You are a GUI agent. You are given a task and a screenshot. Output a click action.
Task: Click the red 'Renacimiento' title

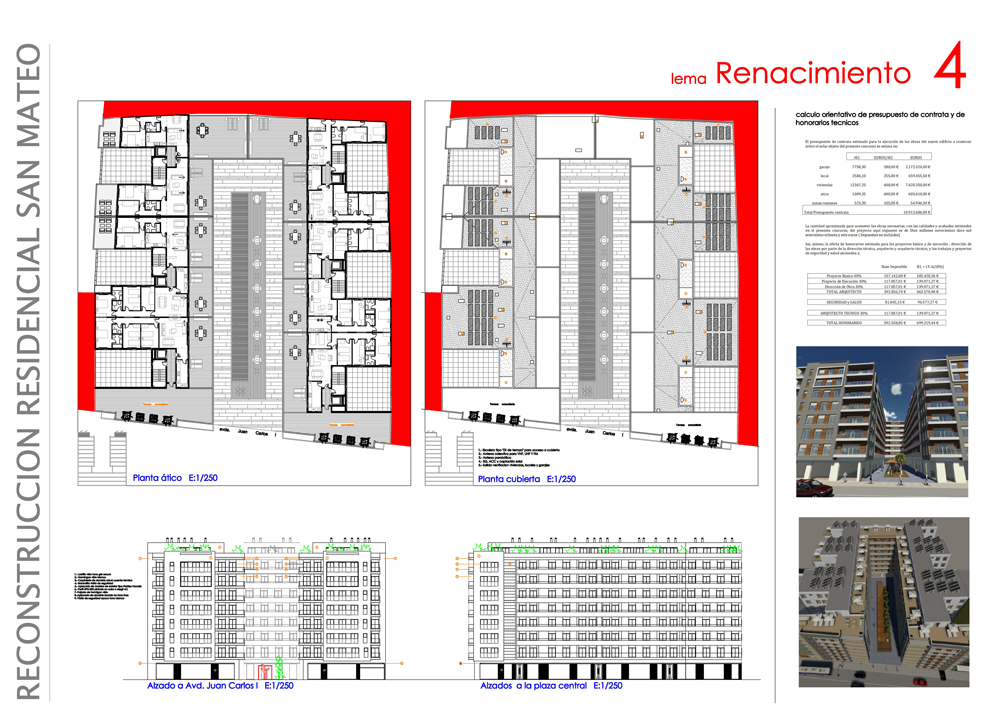pyautogui.click(x=813, y=73)
